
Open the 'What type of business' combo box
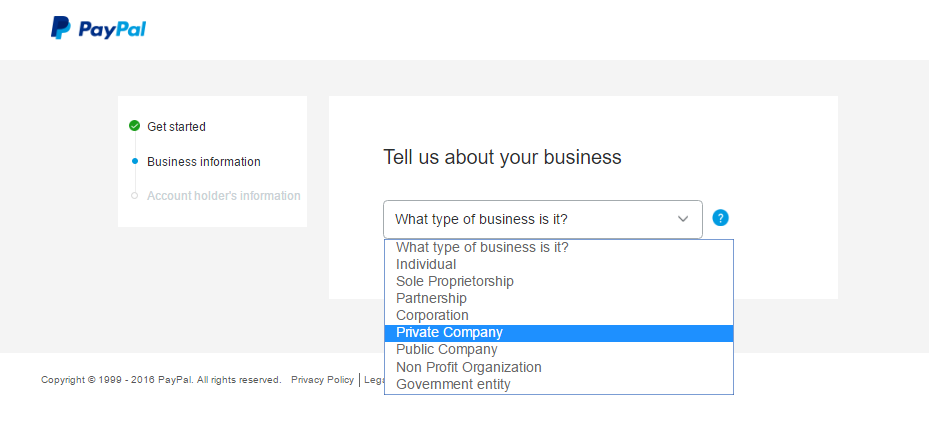(x=543, y=219)
